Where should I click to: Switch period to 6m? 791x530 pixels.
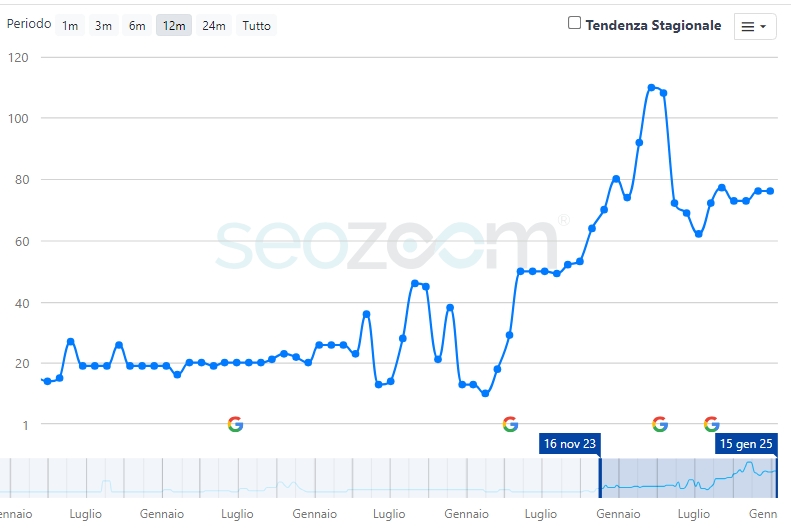click(x=137, y=26)
